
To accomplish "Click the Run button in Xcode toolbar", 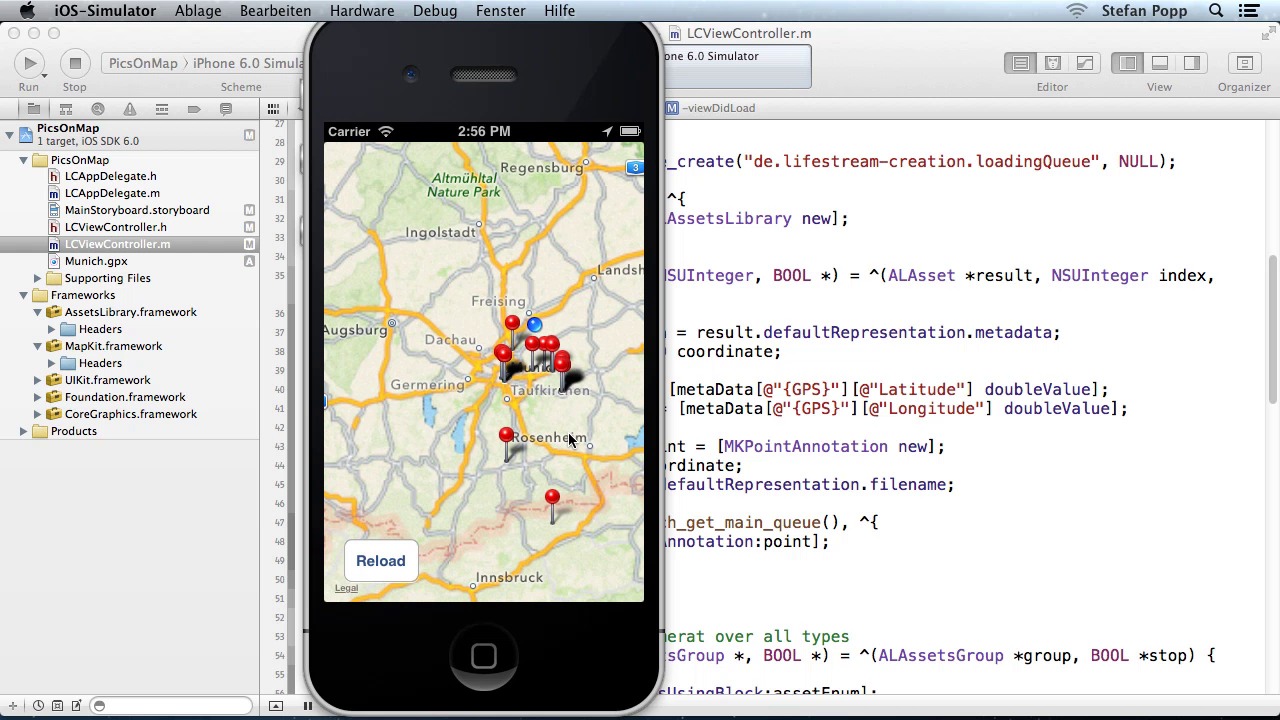I will pos(29,63).
